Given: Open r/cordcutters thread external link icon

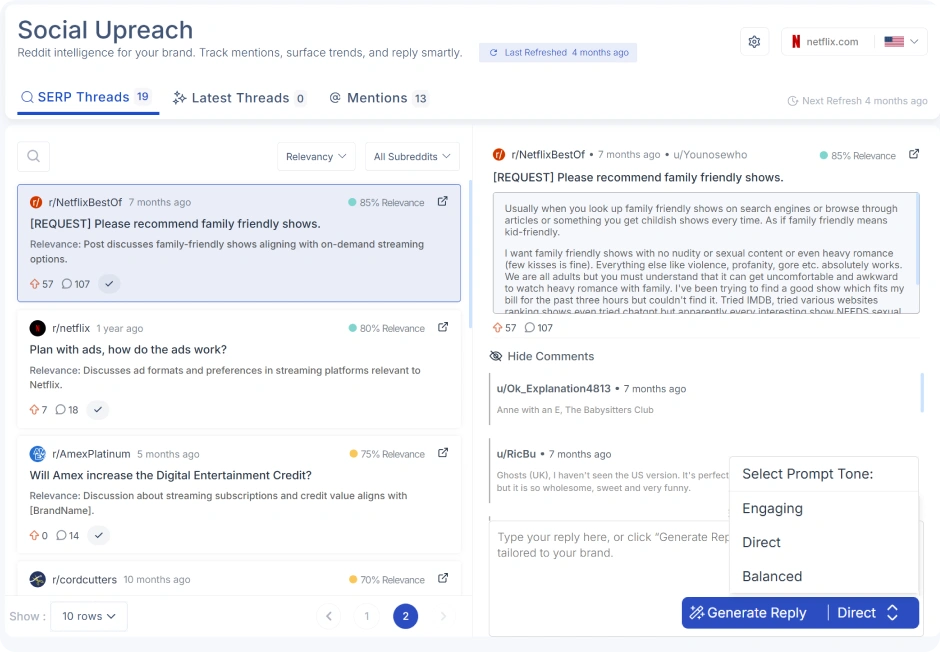Looking at the screenshot, I should pyautogui.click(x=443, y=578).
